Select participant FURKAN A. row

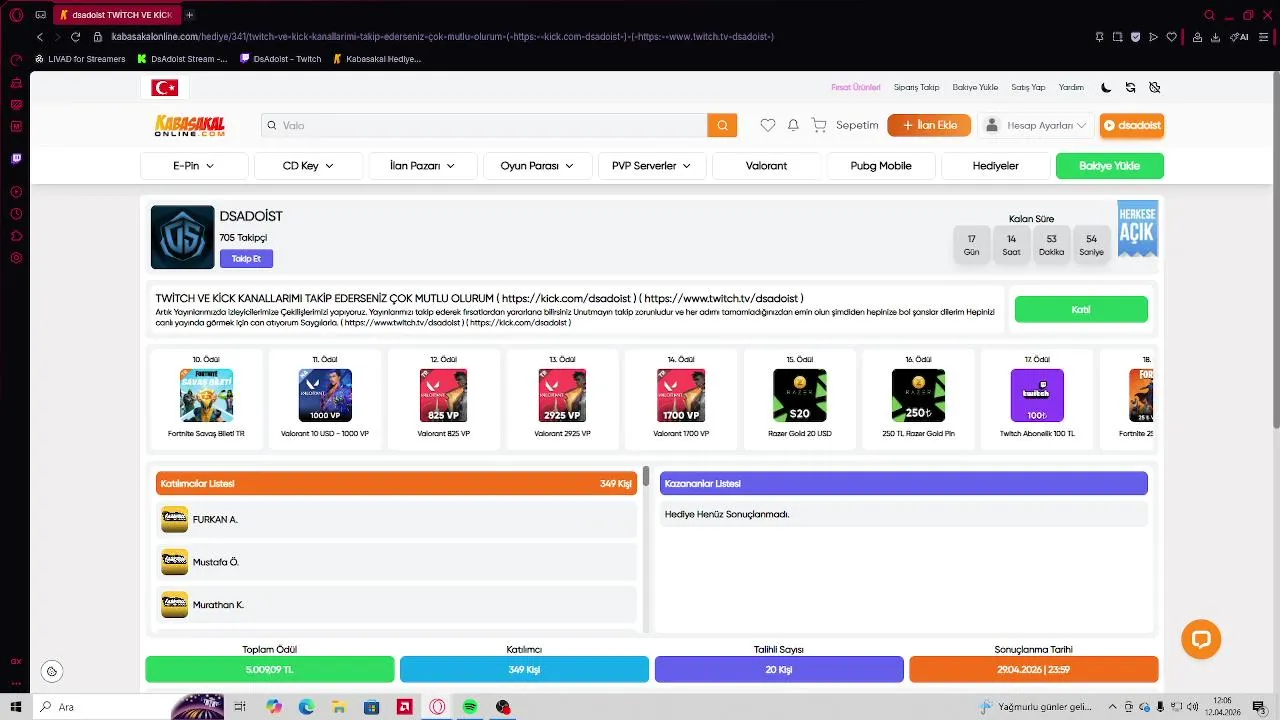397,520
